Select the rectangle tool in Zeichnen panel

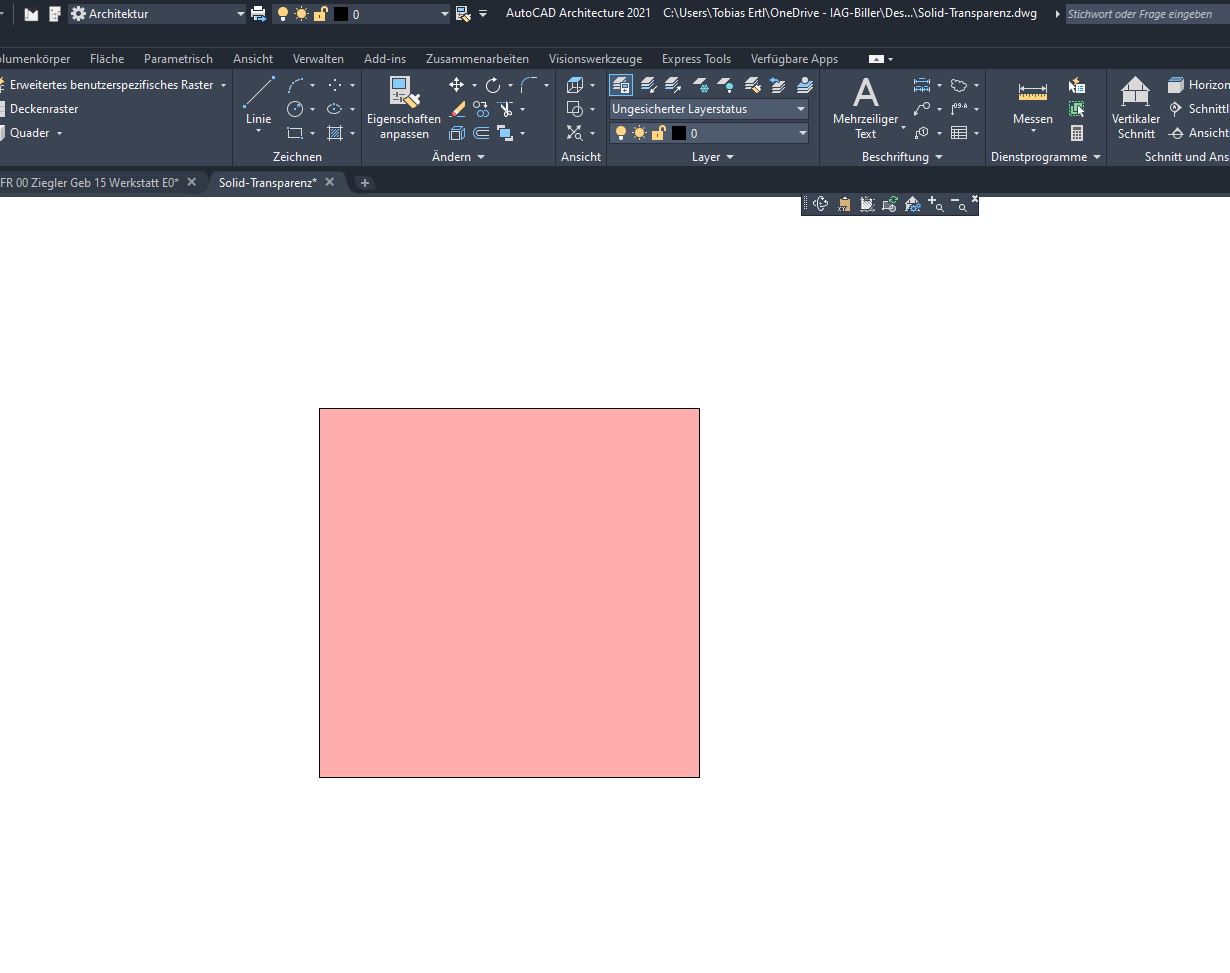295,133
